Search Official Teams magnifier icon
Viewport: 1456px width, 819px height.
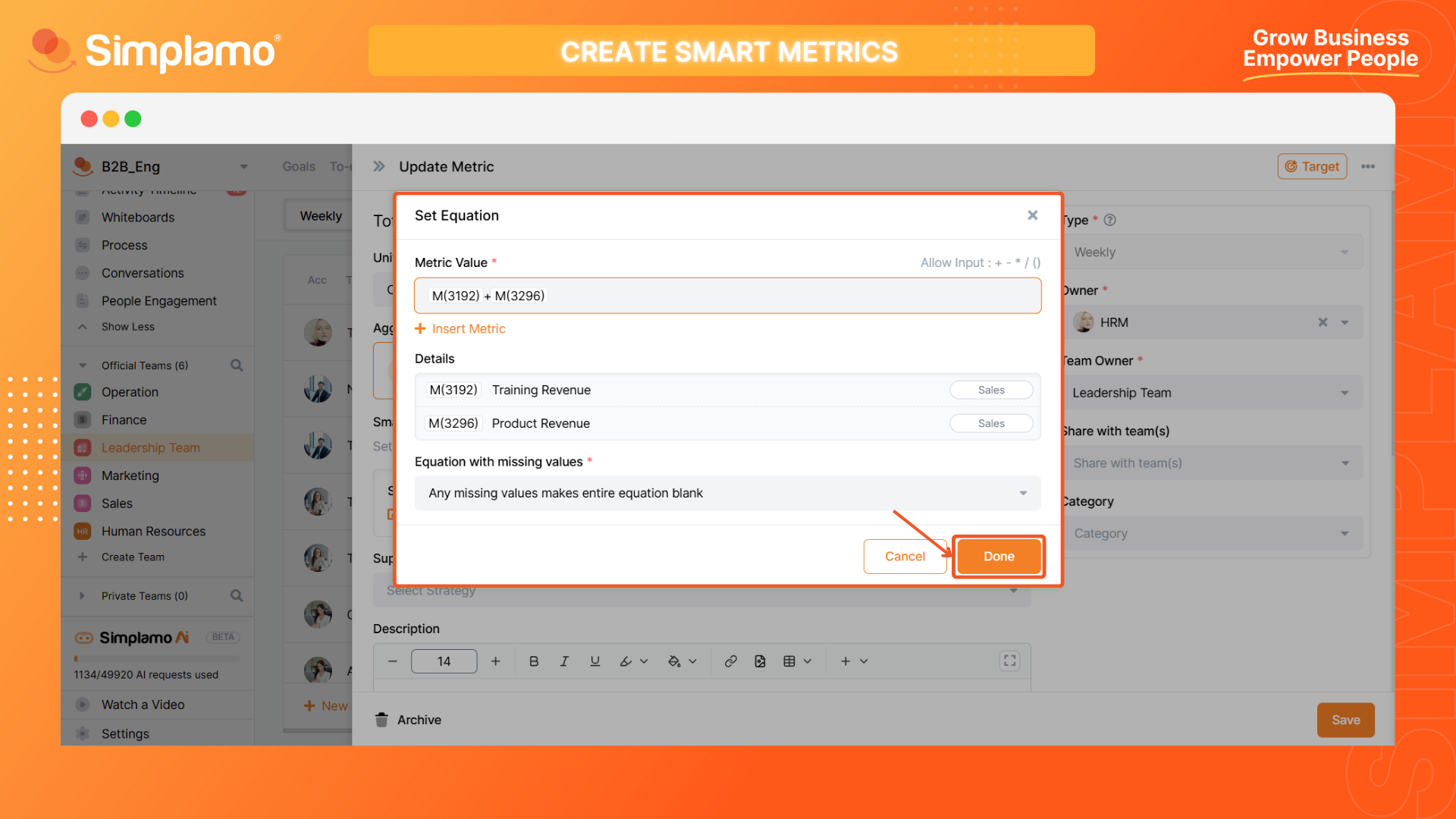237,366
